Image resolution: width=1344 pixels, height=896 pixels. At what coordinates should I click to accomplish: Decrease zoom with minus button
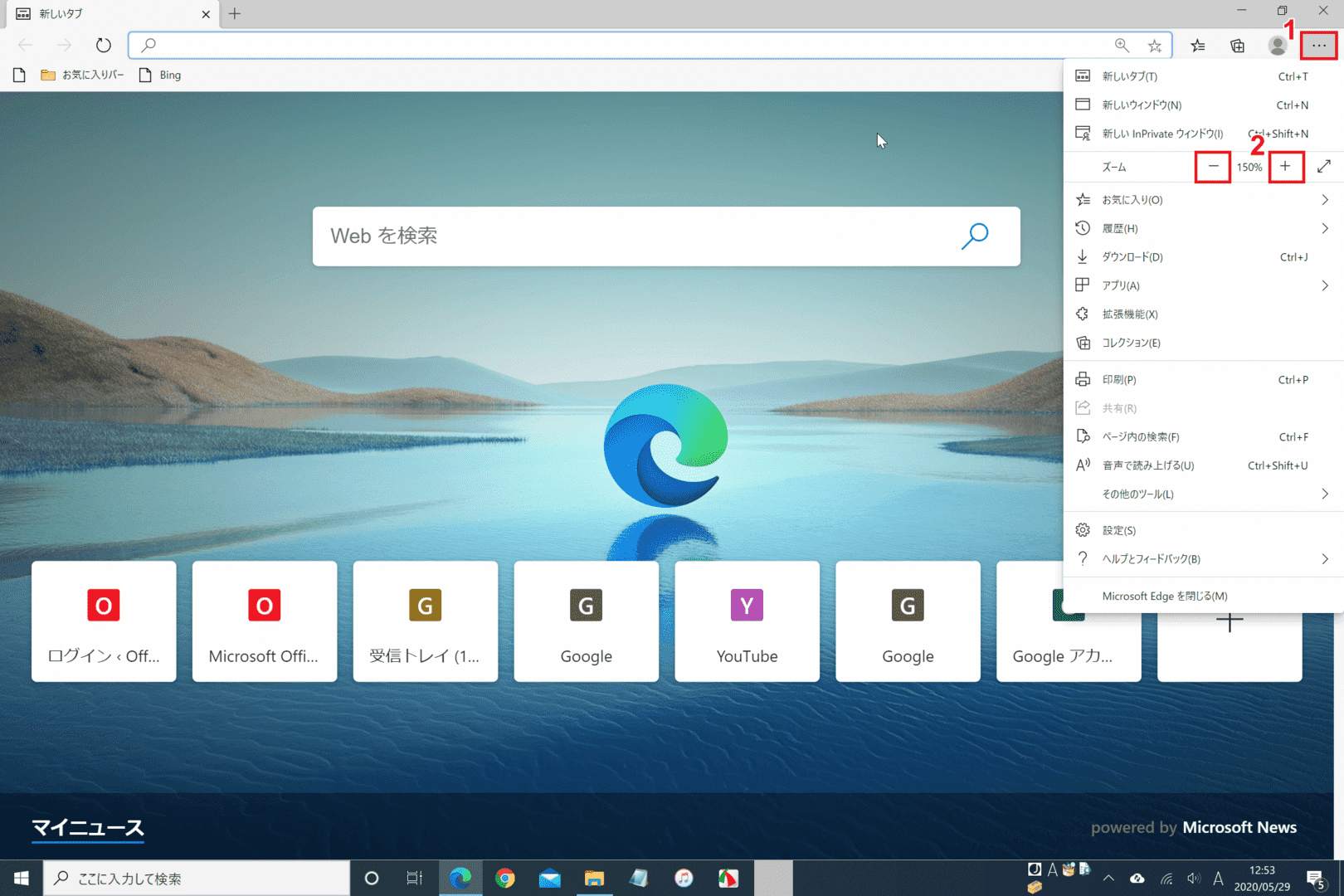(x=1213, y=167)
